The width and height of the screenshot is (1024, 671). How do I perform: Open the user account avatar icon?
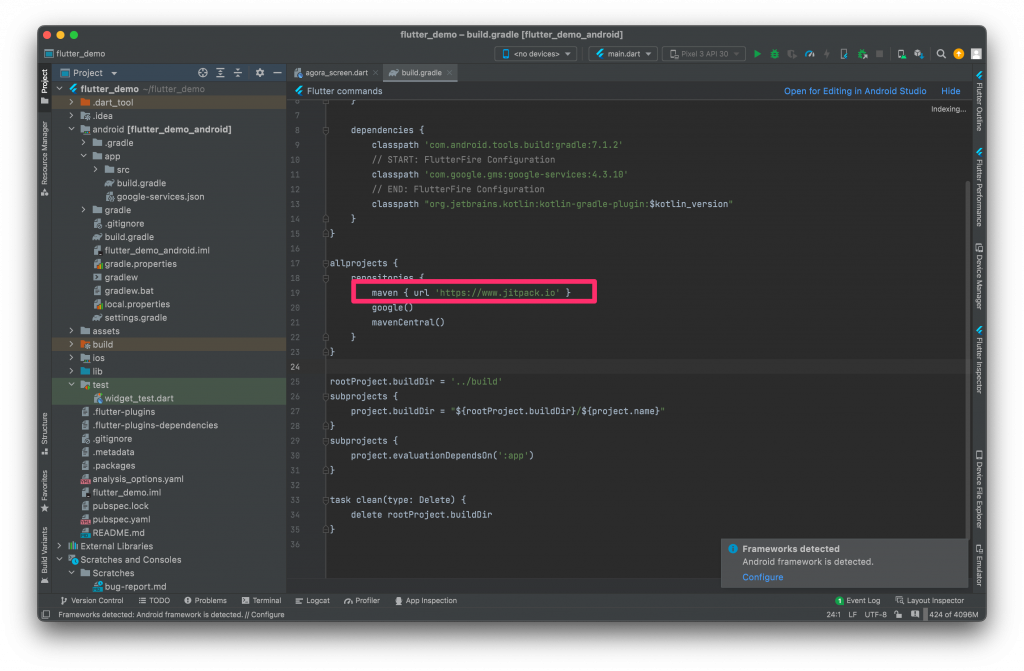tap(976, 54)
